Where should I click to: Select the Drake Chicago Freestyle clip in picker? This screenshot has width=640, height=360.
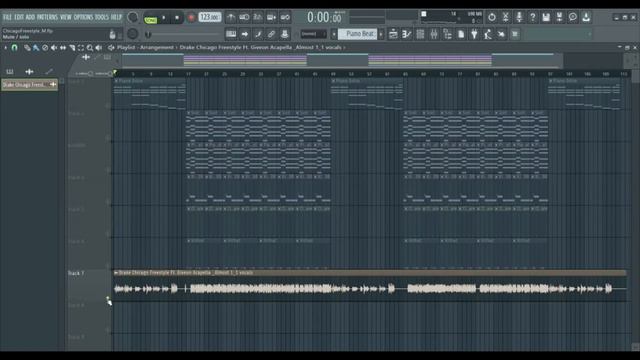click(x=29, y=84)
